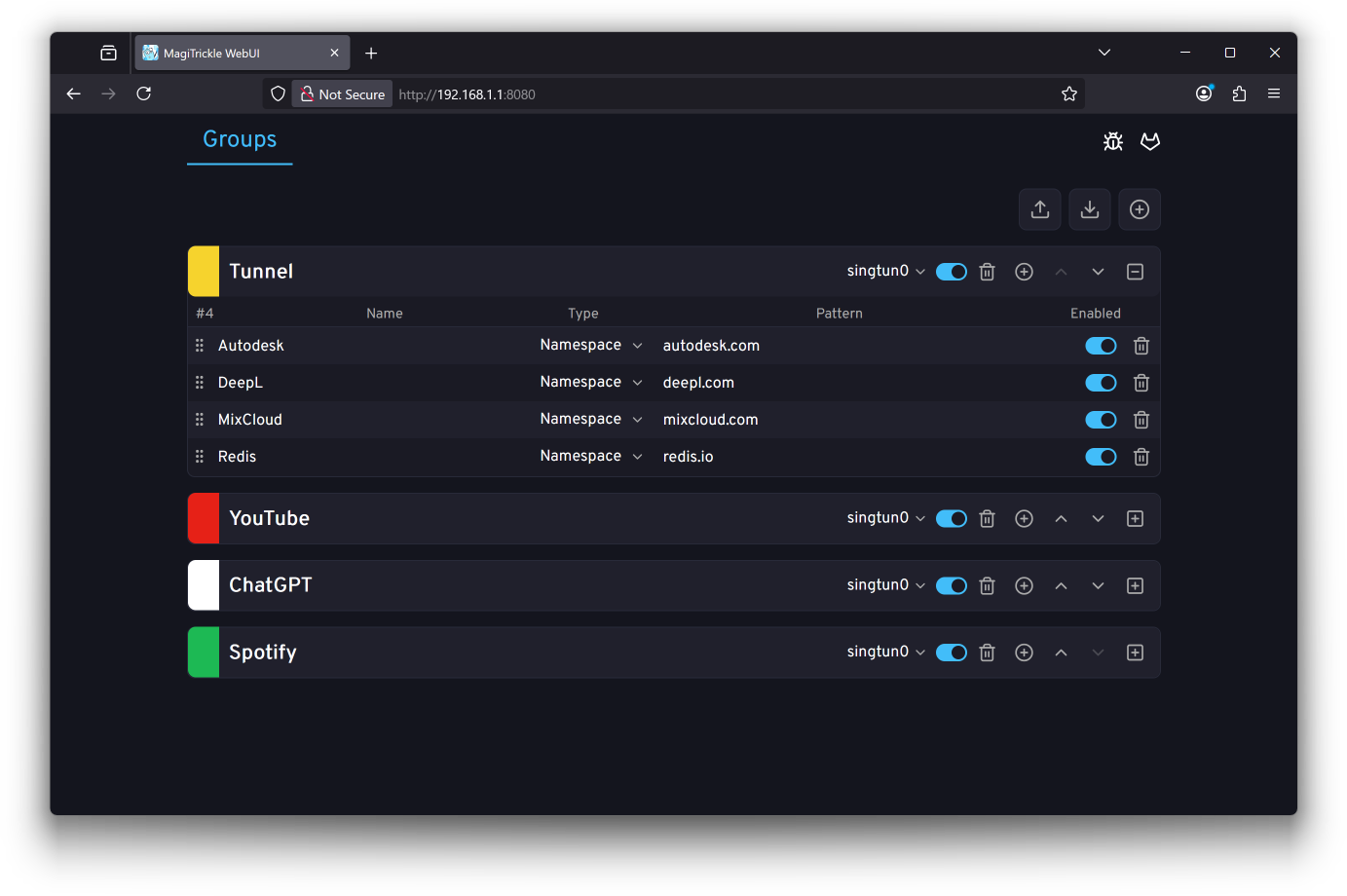Switch to the MagiTrickle WebUI browser tab

point(234,54)
